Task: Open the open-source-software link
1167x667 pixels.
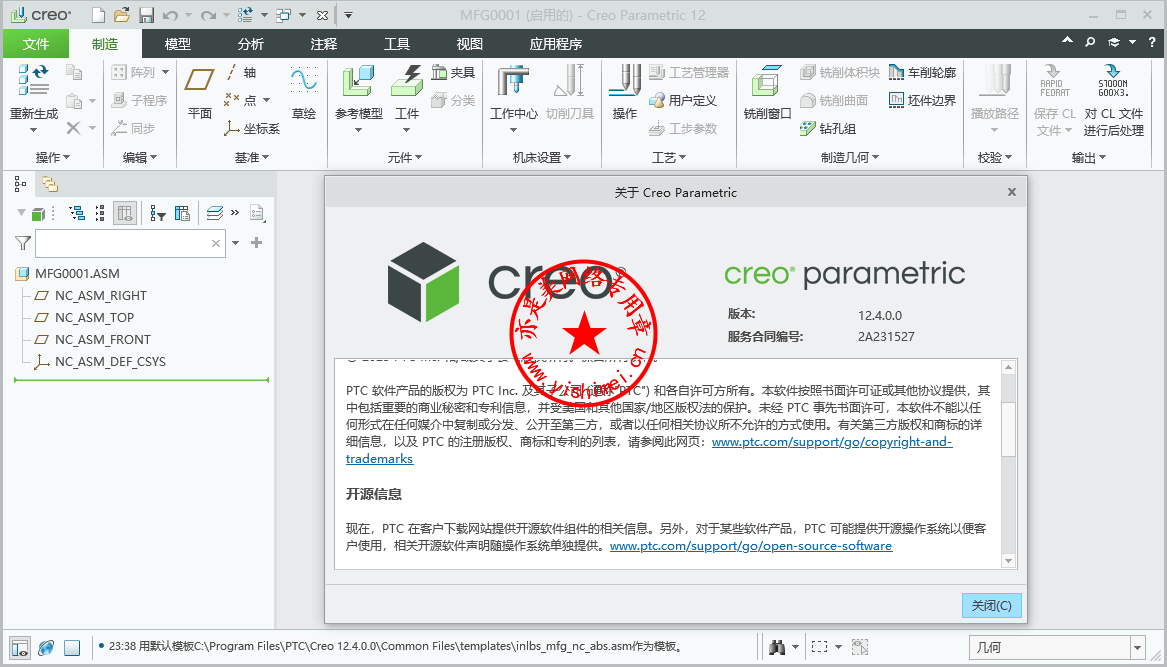Action: pos(751,546)
